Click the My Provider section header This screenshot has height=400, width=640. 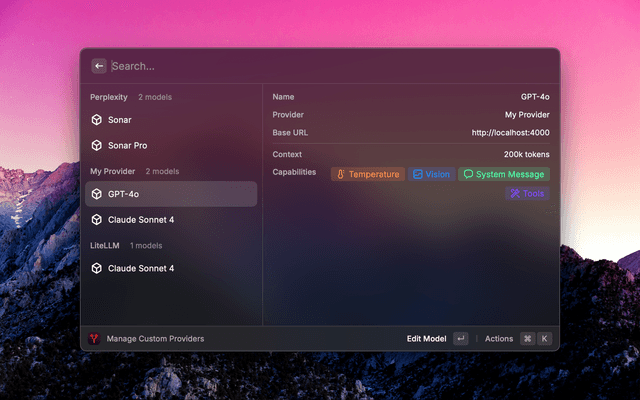112,171
